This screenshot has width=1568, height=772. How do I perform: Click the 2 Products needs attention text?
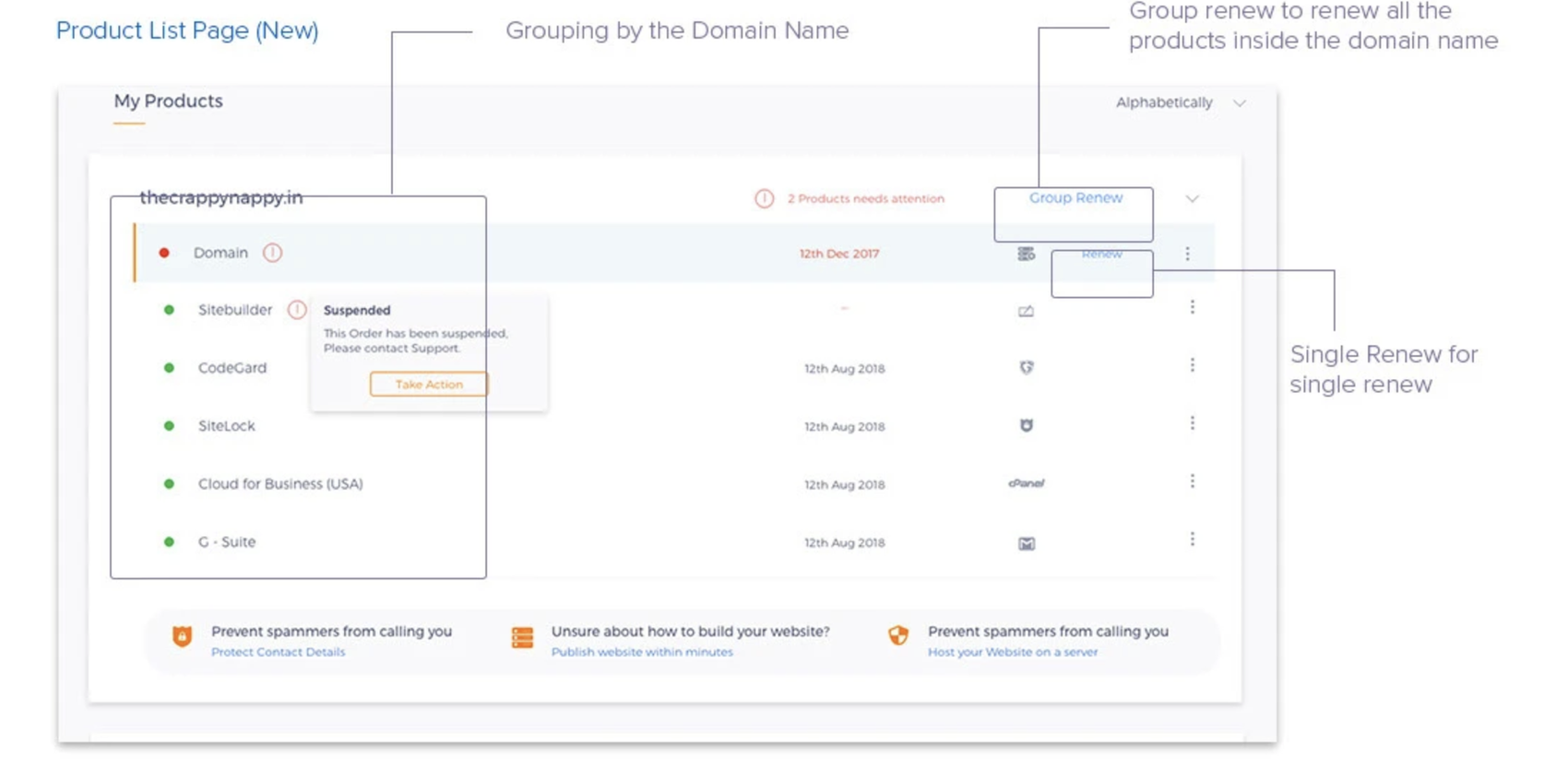pyautogui.click(x=865, y=198)
